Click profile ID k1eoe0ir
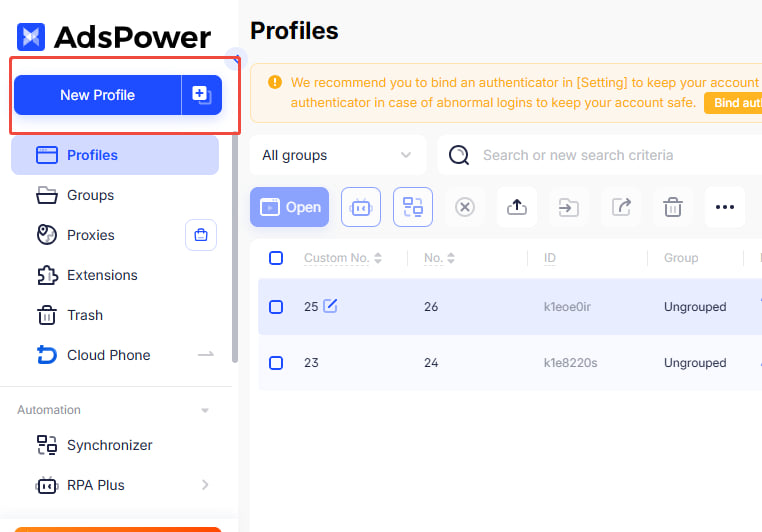 tap(567, 307)
